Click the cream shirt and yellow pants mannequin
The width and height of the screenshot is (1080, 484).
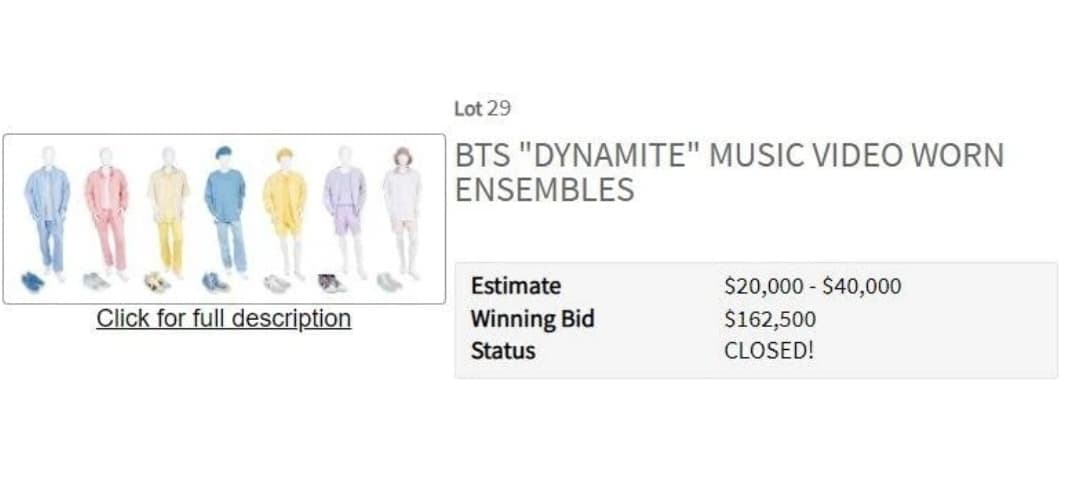point(169,212)
